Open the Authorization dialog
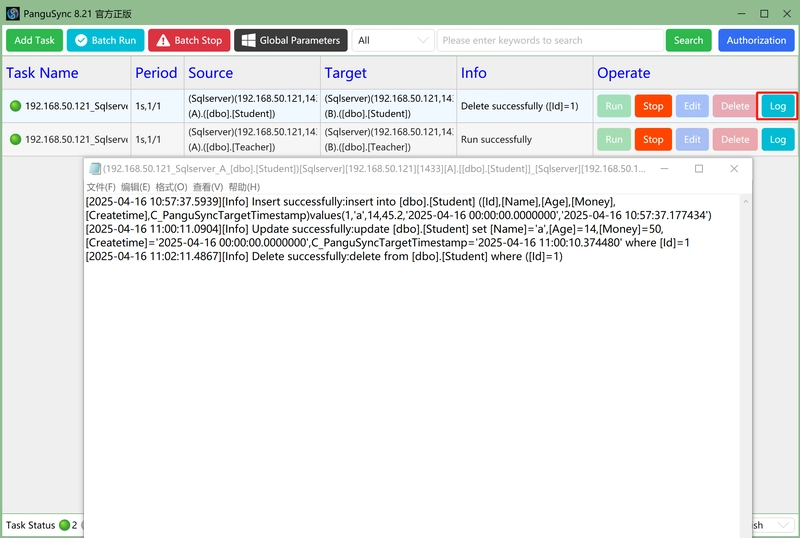Viewport: 800px width, 538px height. [x=756, y=40]
